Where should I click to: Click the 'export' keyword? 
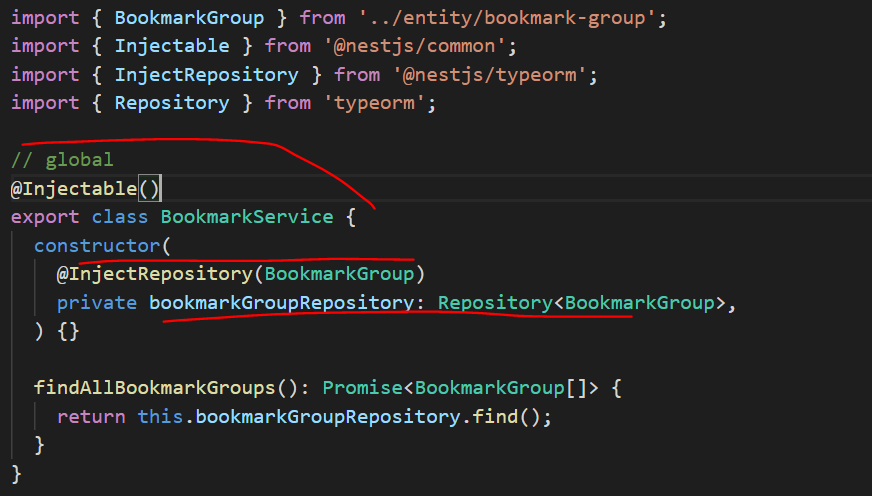[45, 217]
